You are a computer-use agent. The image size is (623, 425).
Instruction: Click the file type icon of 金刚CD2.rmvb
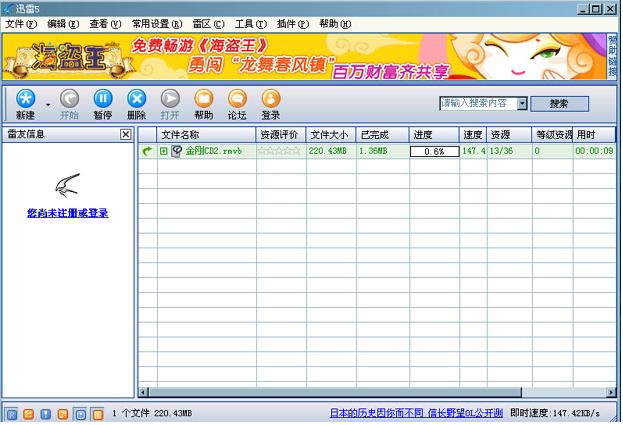coord(176,151)
